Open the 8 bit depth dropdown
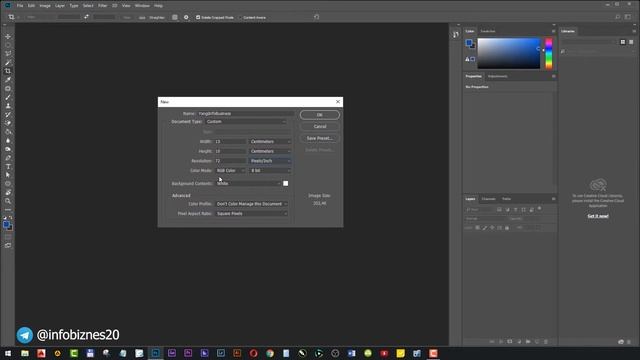640x360 pixels. click(x=270, y=170)
